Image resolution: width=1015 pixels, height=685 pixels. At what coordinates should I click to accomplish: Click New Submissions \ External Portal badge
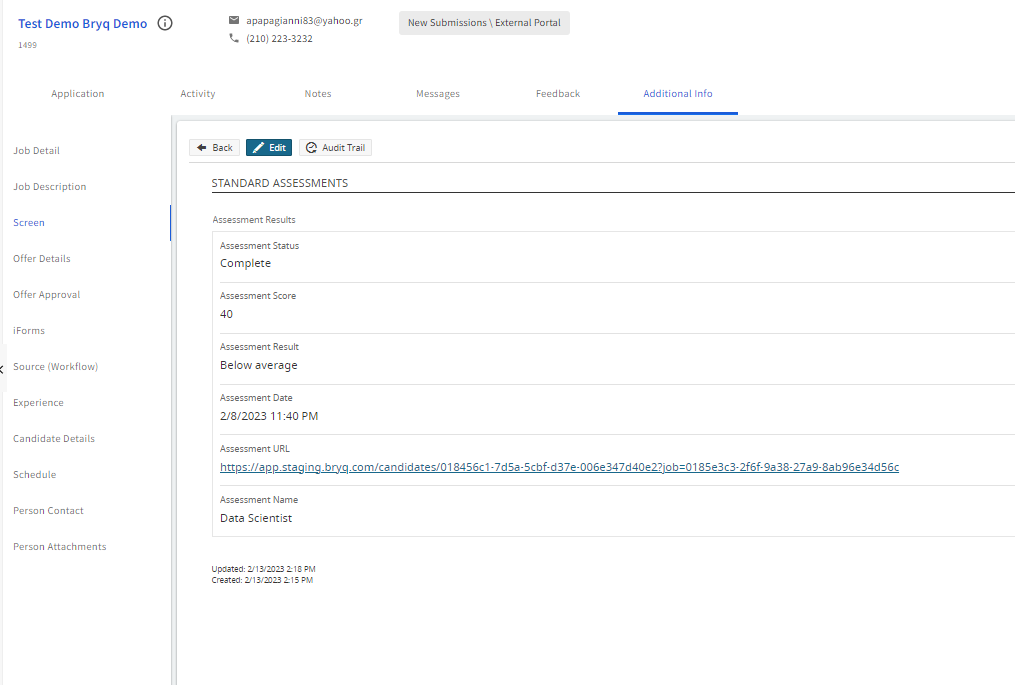(484, 23)
